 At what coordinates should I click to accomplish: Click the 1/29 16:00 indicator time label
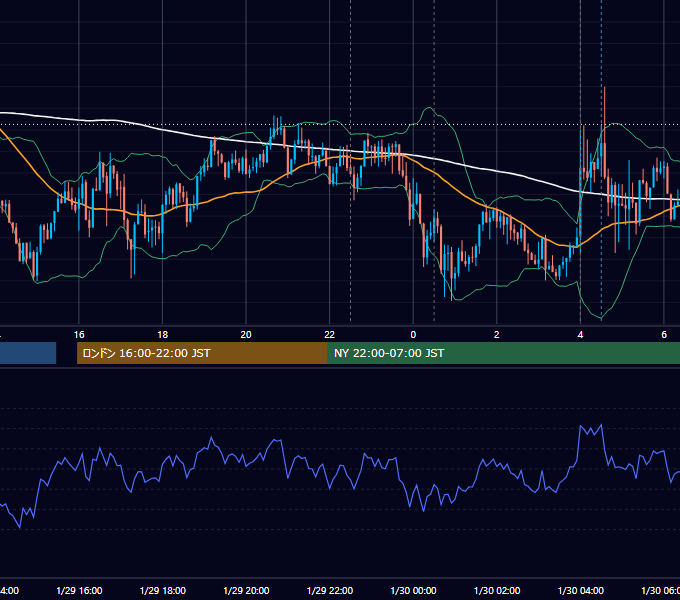tap(79, 590)
